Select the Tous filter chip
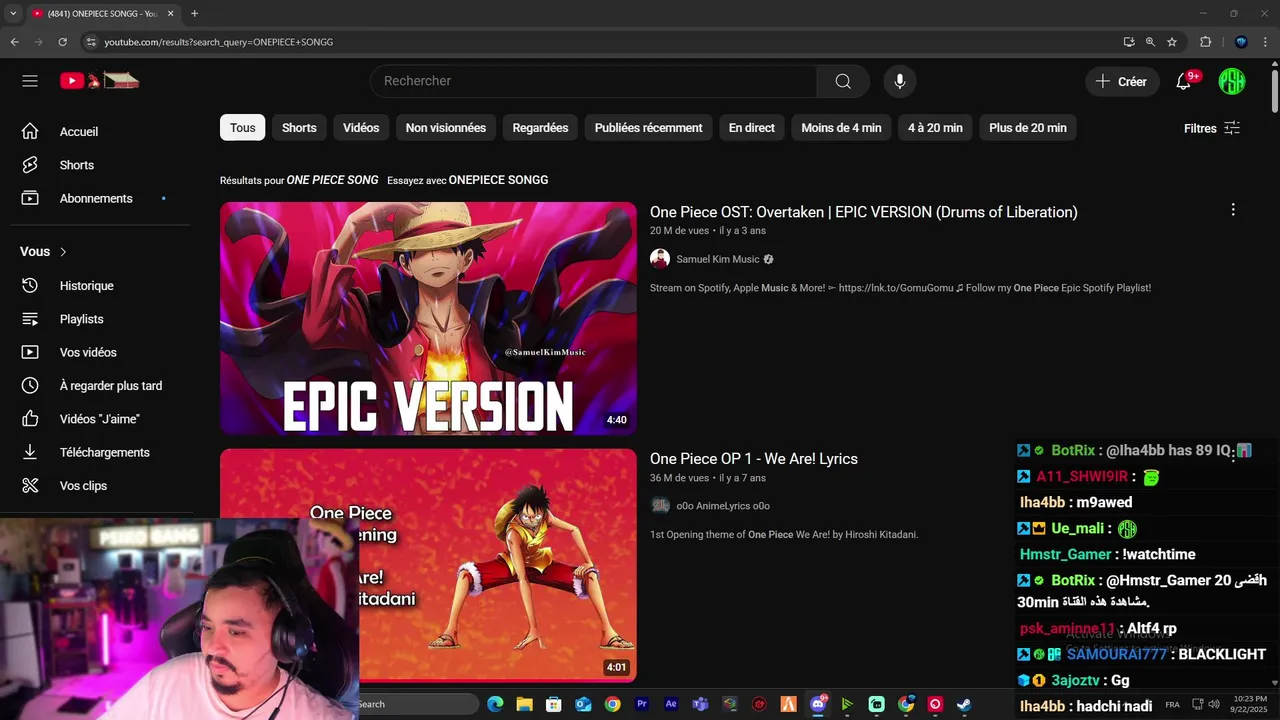This screenshot has width=1280, height=720. (242, 128)
